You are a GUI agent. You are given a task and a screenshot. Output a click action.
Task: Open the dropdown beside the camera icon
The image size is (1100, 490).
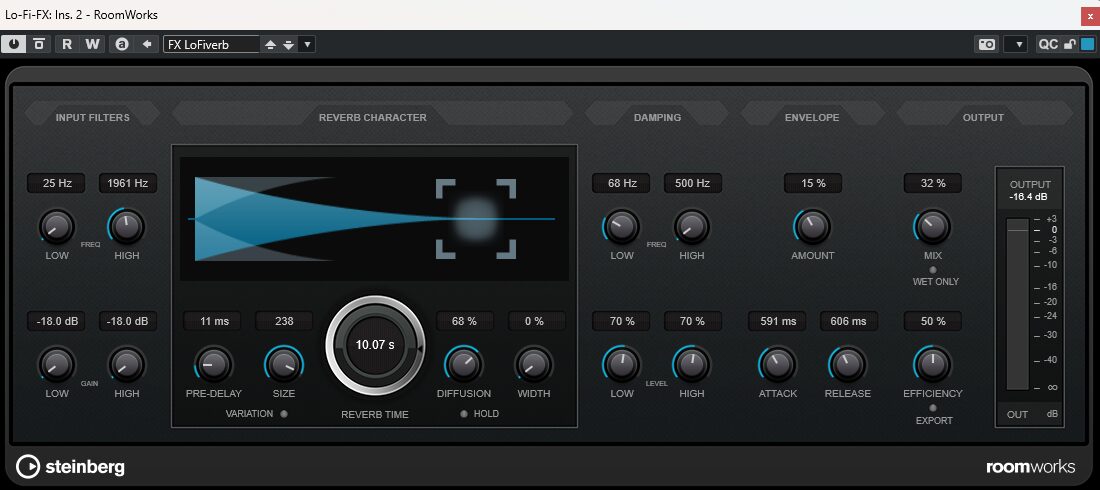point(1015,44)
